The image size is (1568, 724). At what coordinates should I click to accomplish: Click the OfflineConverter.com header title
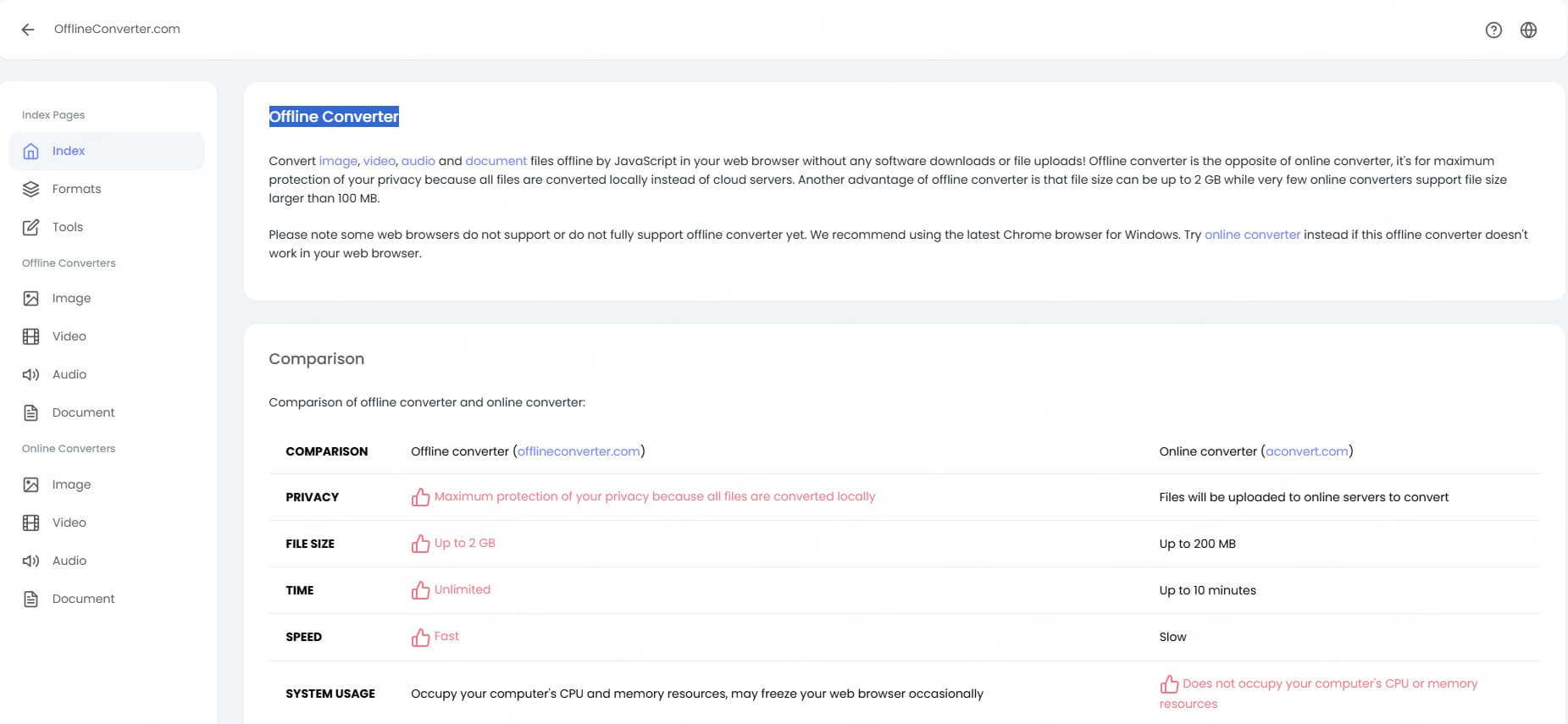pos(117,29)
